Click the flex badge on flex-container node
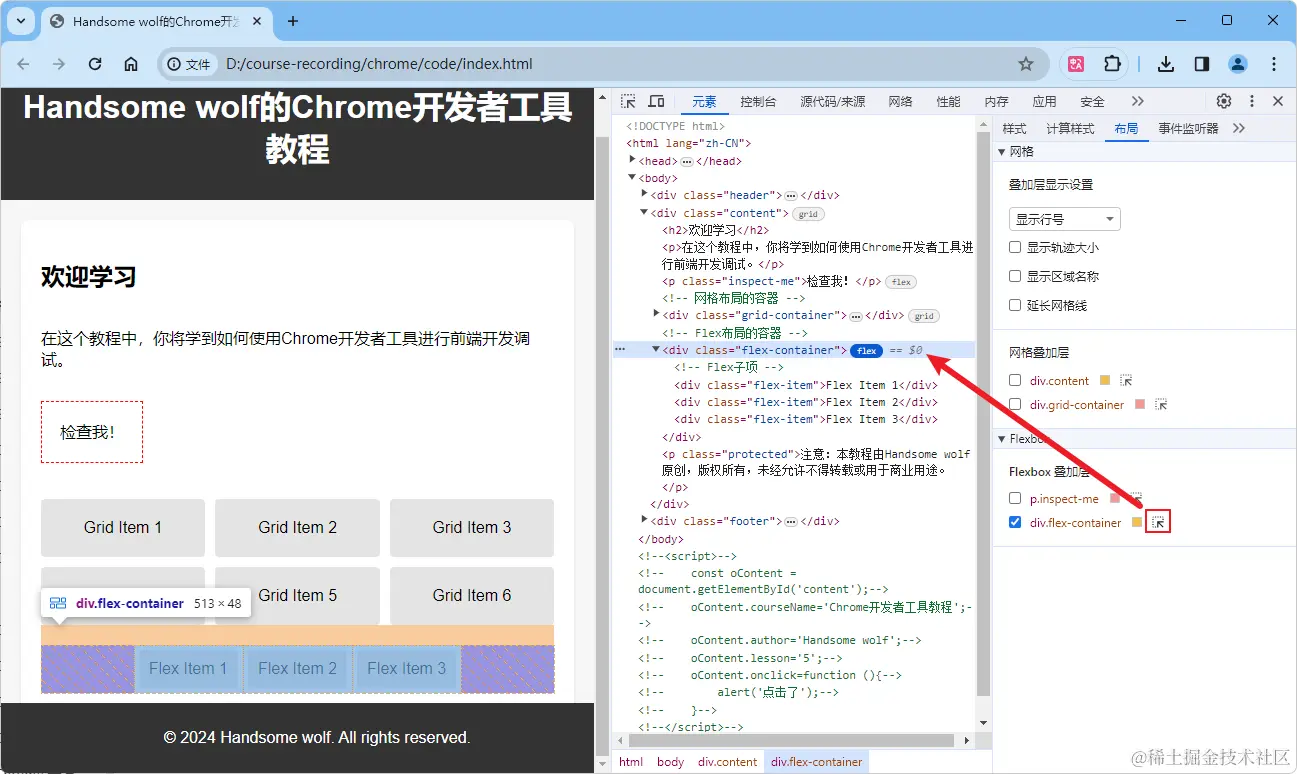 866,351
